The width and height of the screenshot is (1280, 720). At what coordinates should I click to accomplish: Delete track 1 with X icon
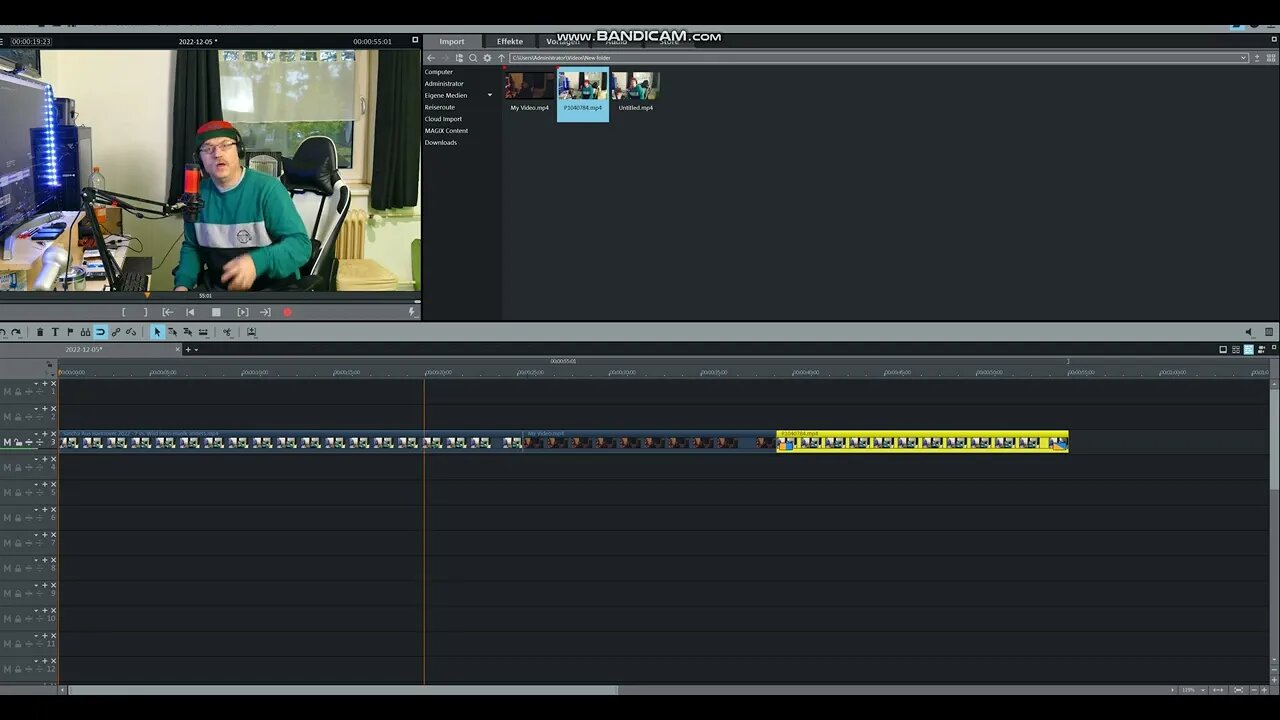click(53, 383)
